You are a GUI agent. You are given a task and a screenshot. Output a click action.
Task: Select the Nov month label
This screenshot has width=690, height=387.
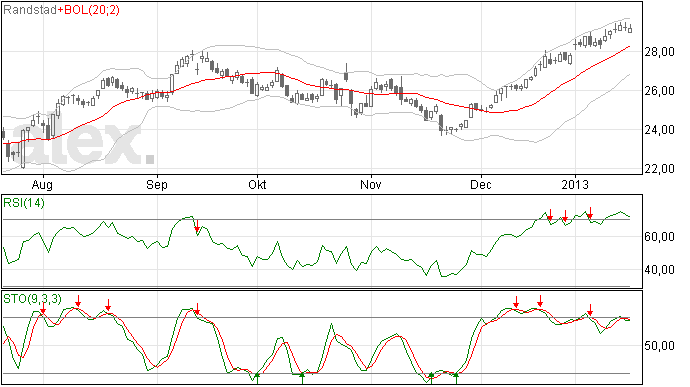click(371, 184)
